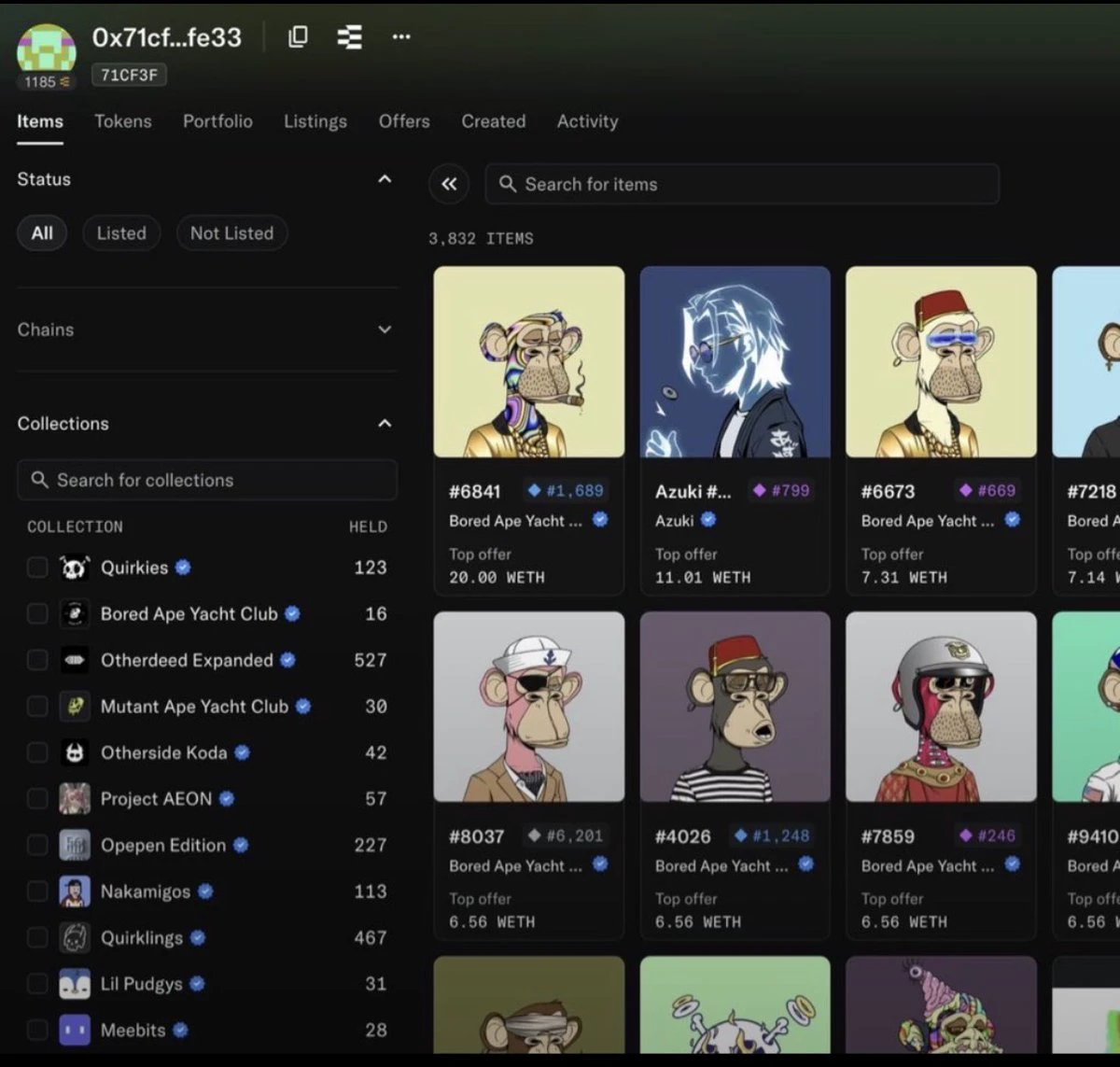Check the Quirkies collection checkbox
The width and height of the screenshot is (1120, 1067).
37,568
